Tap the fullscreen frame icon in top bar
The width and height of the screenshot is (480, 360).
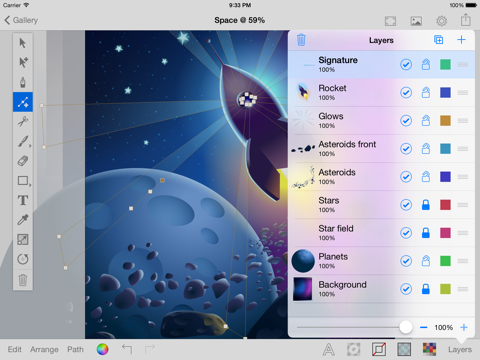coord(390,21)
